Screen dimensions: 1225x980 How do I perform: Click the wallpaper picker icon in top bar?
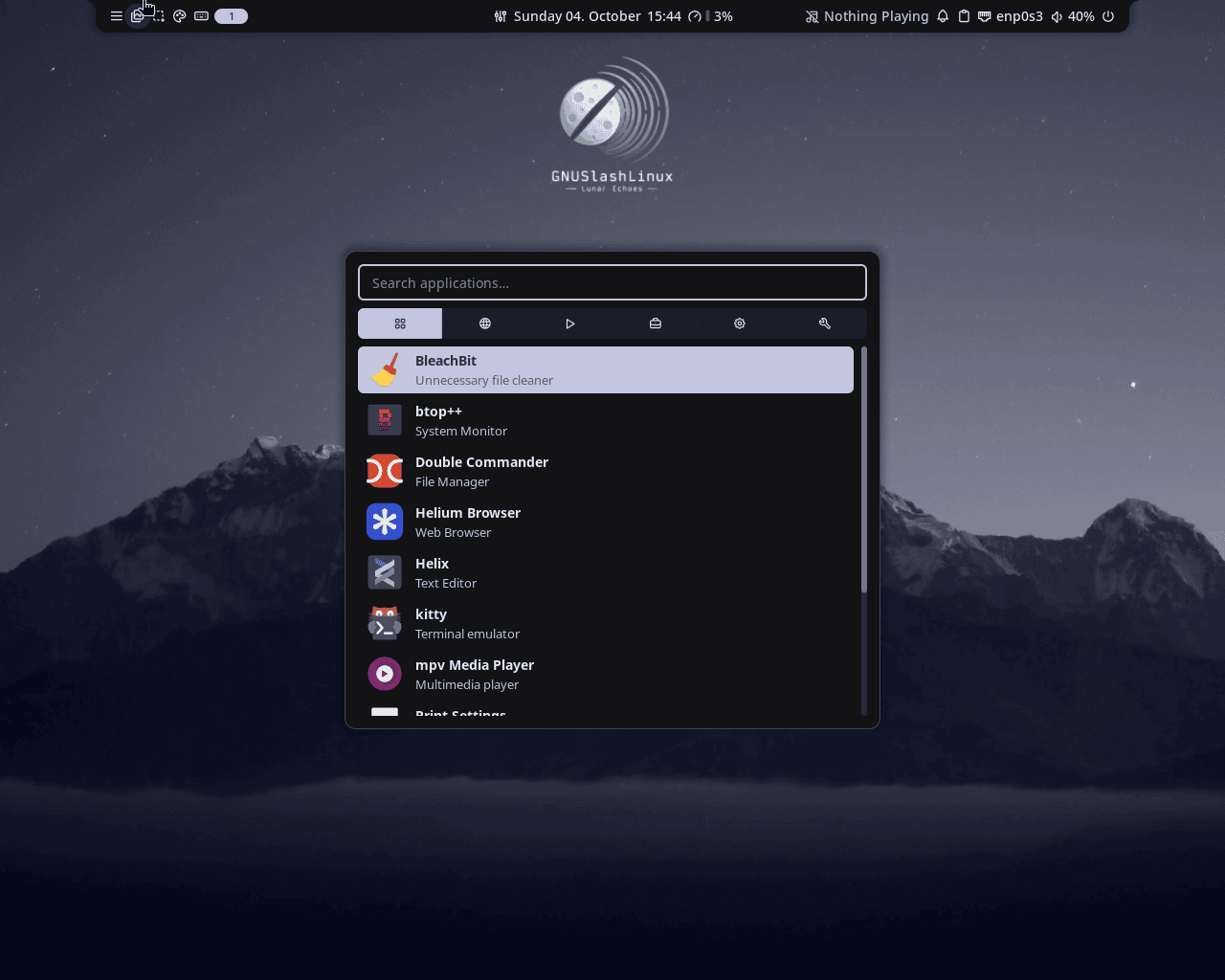tap(138, 16)
